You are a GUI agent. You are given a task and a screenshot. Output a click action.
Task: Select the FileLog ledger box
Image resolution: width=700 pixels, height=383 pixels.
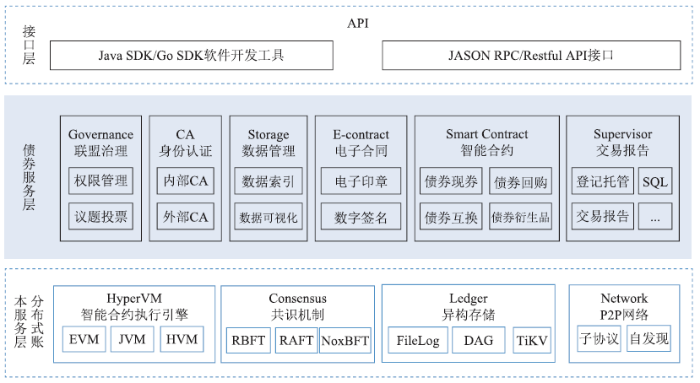click(418, 340)
